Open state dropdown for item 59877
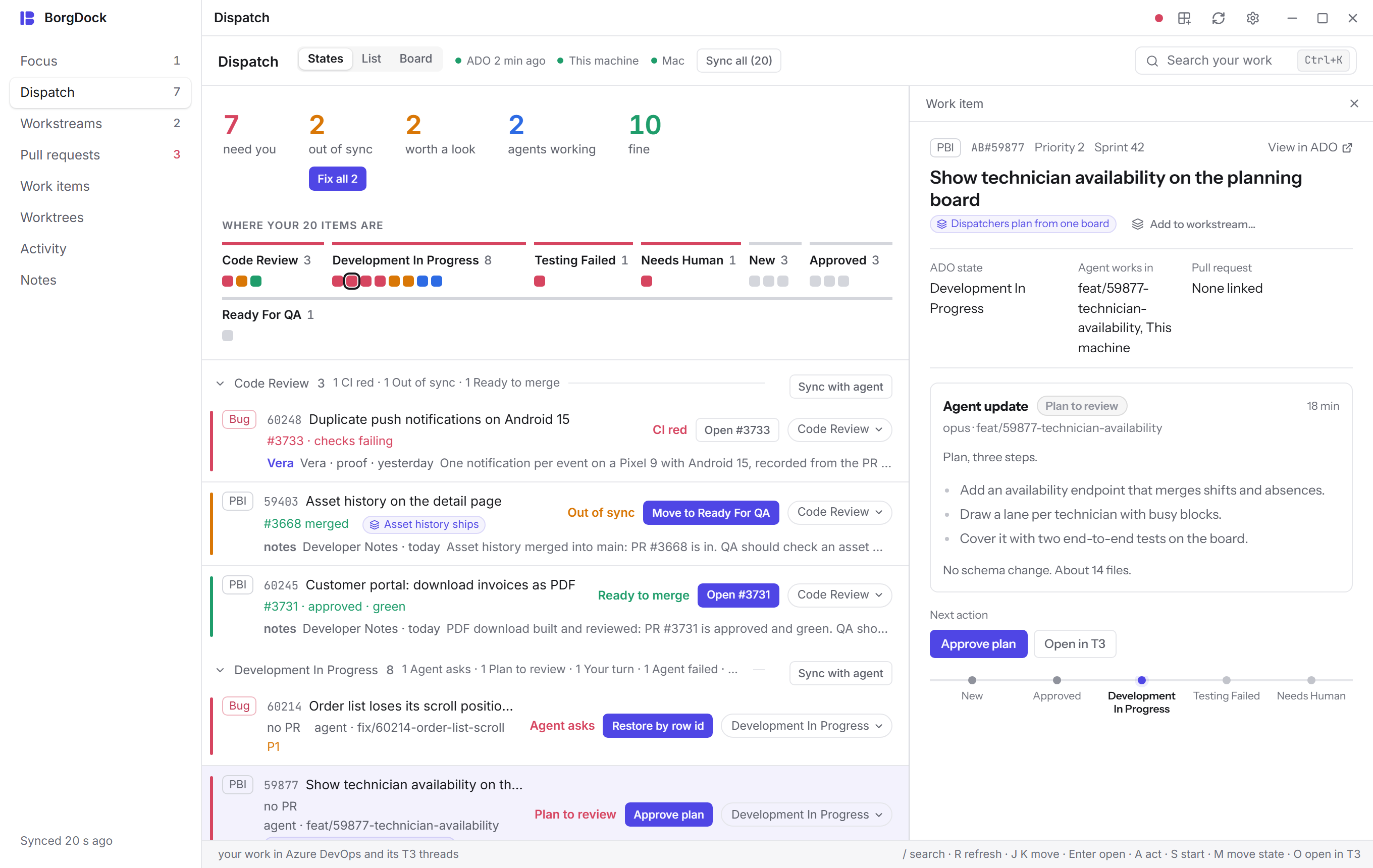1373x868 pixels. [x=806, y=815]
